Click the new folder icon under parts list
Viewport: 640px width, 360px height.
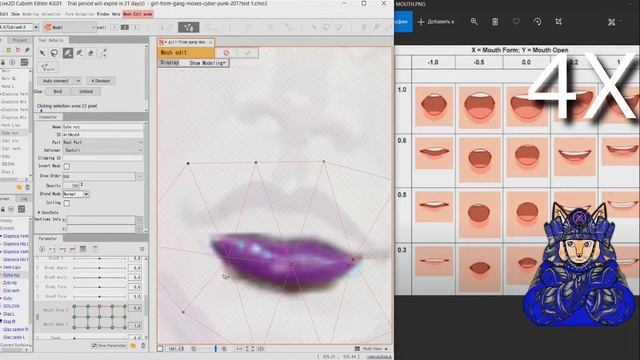pyautogui.click(x=19, y=187)
